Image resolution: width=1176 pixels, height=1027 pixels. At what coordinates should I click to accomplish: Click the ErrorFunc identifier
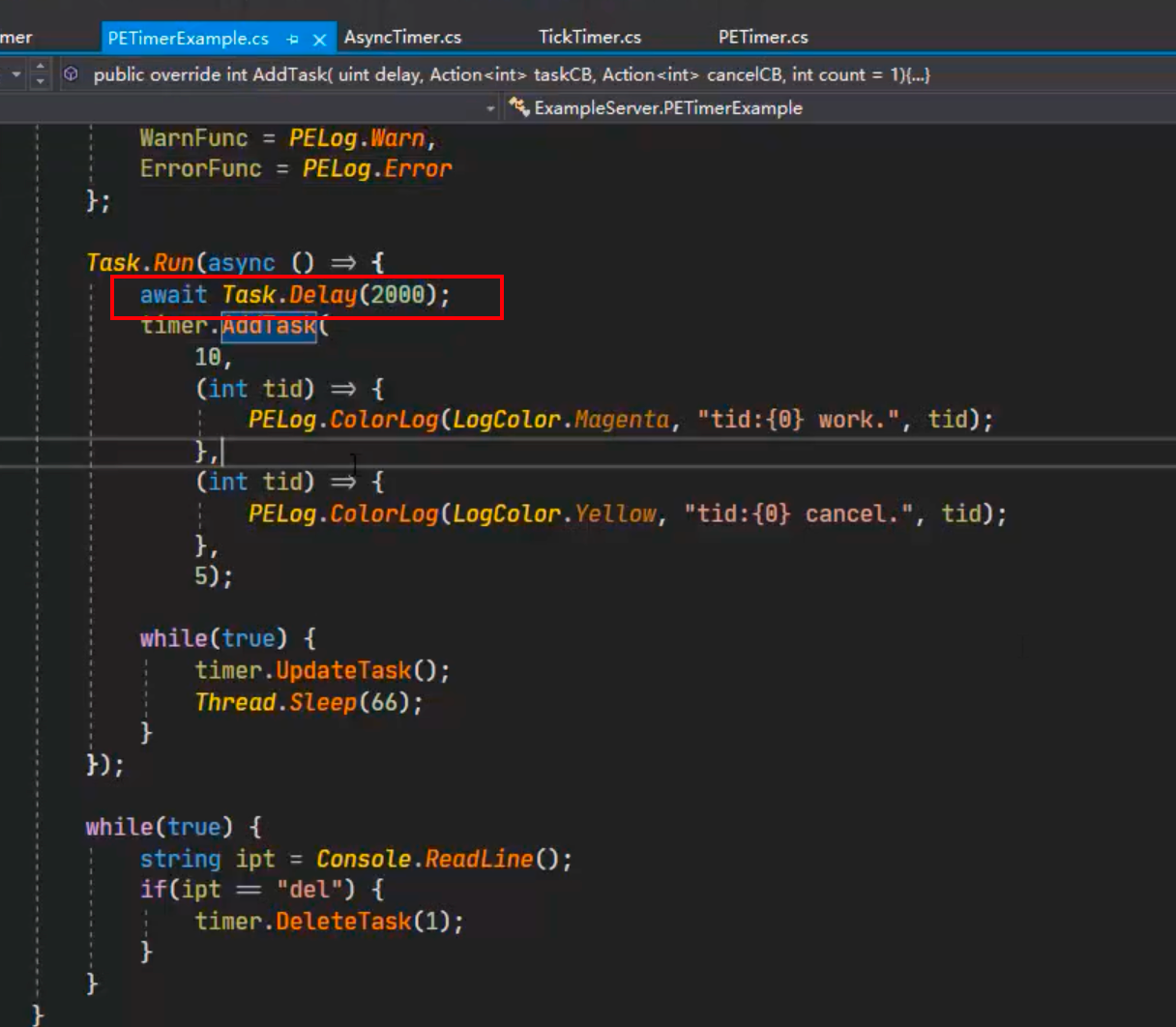pyautogui.click(x=200, y=169)
